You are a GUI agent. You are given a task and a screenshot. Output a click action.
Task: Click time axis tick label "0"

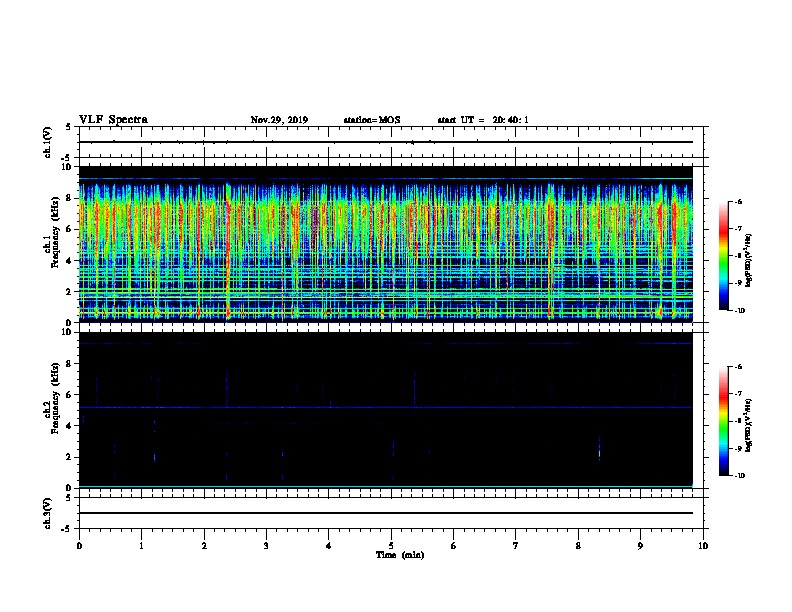tap(79, 546)
